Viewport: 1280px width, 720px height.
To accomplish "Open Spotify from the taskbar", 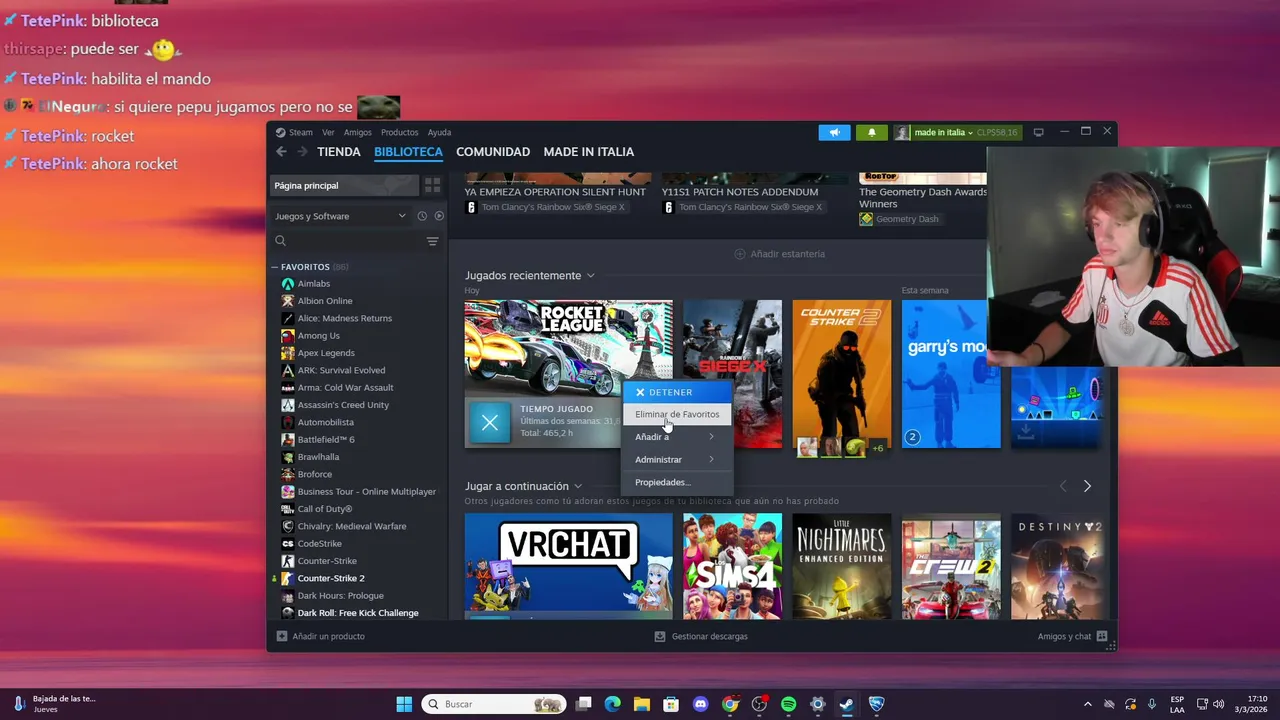I will (x=788, y=704).
